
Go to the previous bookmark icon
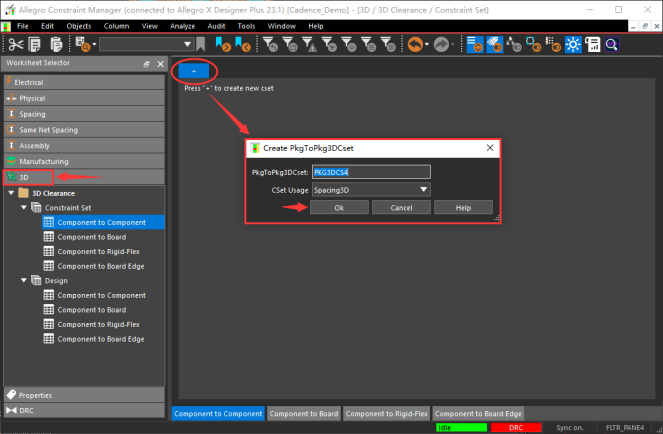point(243,44)
